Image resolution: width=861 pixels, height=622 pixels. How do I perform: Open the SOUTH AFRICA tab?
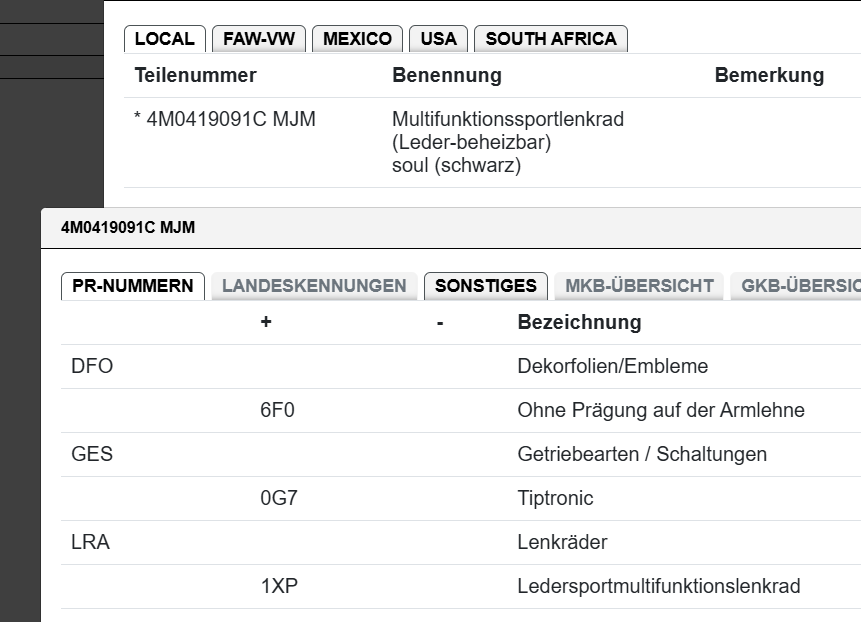click(x=550, y=39)
